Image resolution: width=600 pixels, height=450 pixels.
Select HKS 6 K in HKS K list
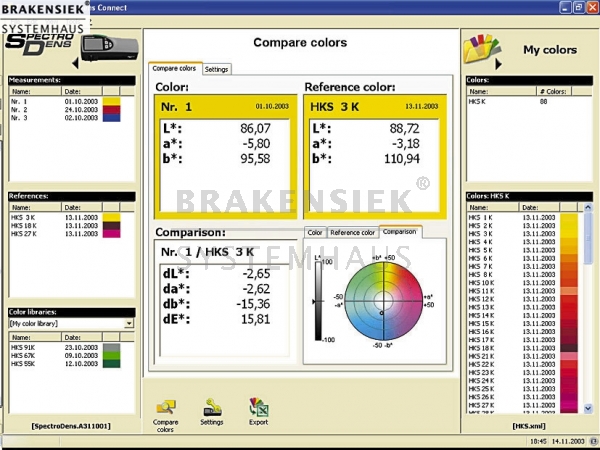(x=523, y=258)
